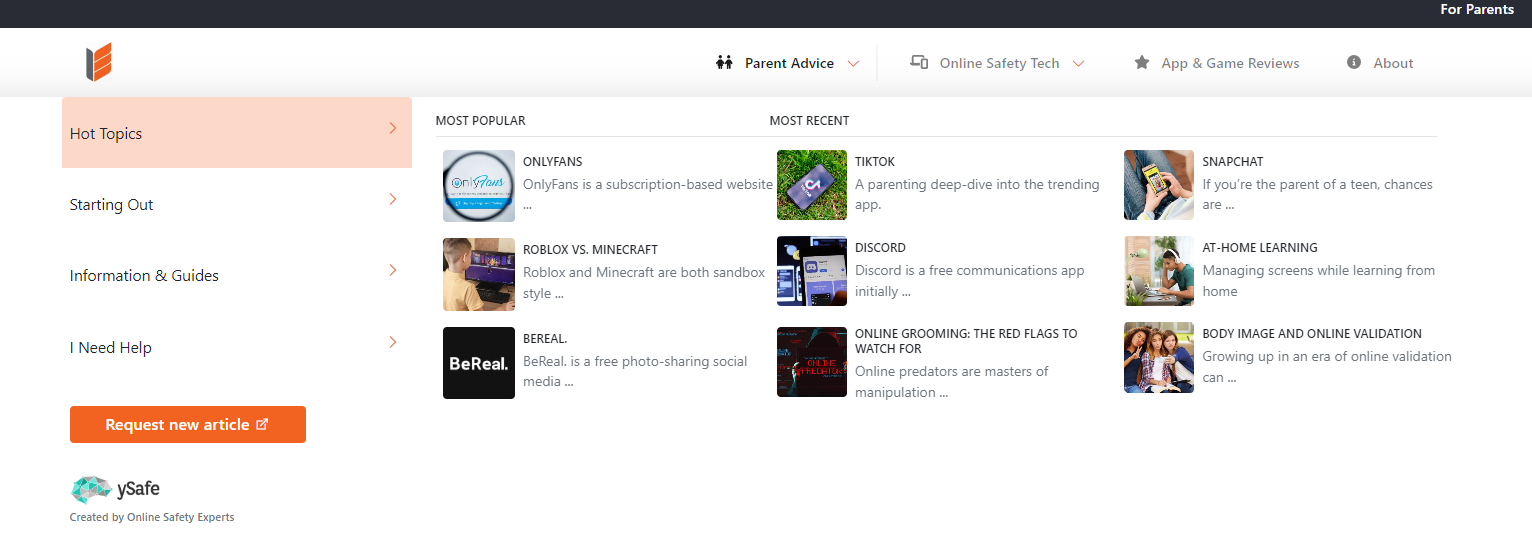Screen dimensions: 1532x544
Task: Expand the Hot Topics arrow
Action: pos(393,128)
